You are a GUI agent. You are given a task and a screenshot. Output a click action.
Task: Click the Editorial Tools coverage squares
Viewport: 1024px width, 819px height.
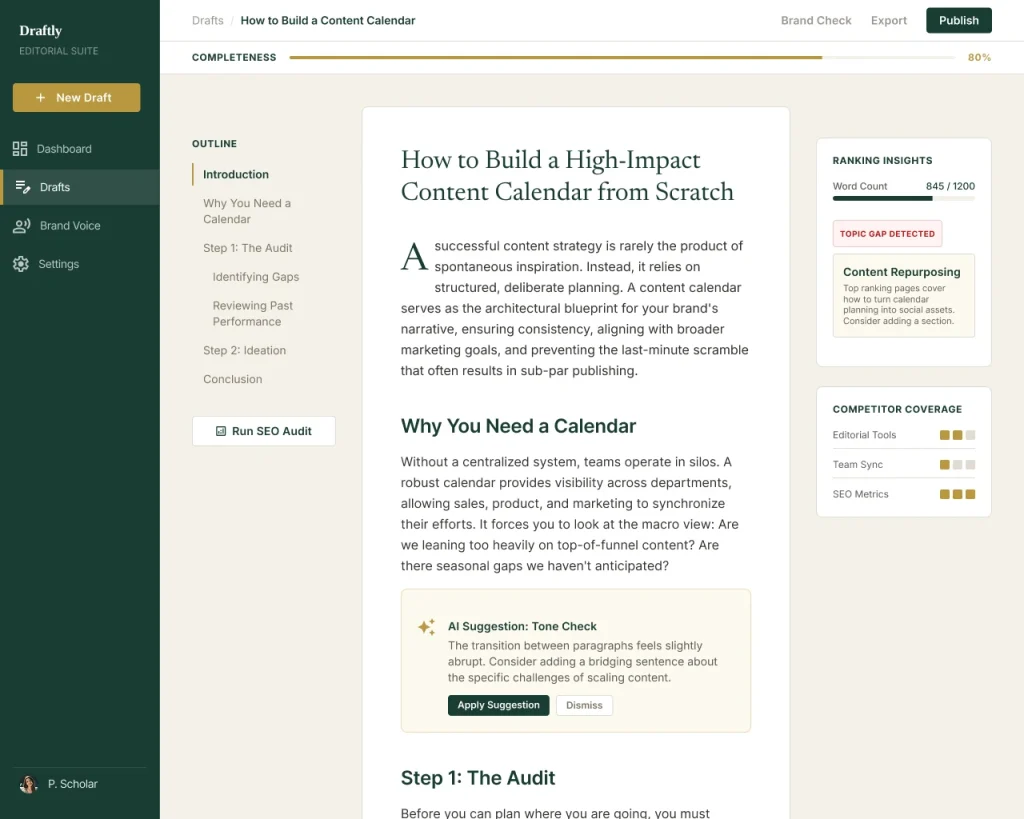[x=957, y=435]
